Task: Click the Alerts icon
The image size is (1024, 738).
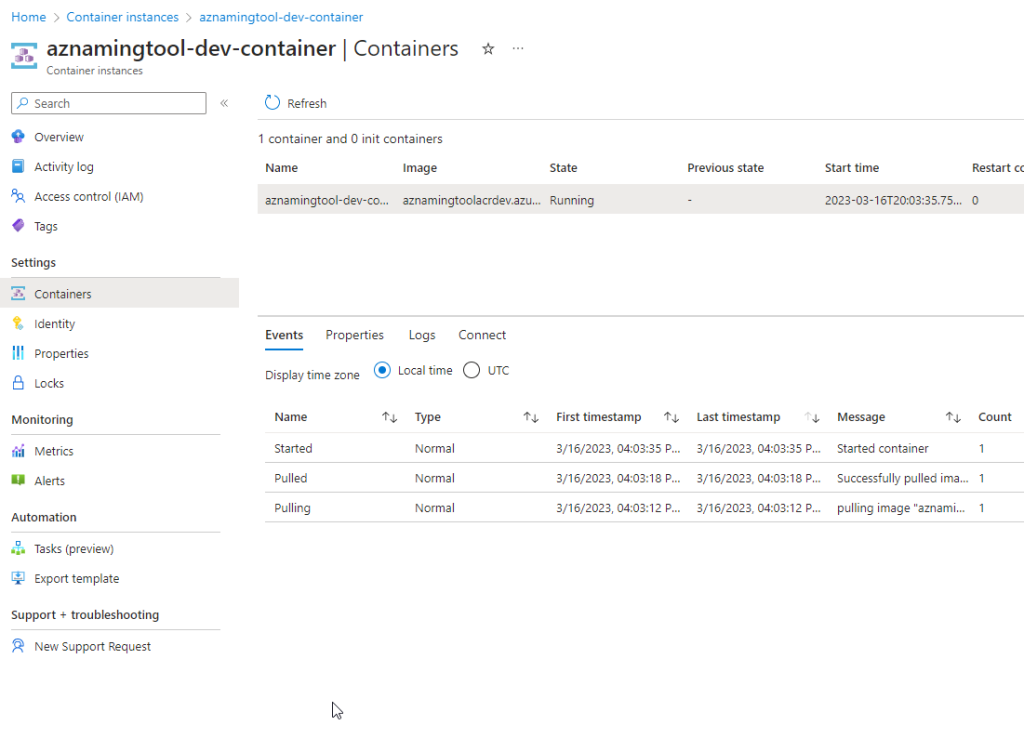Action: point(18,480)
